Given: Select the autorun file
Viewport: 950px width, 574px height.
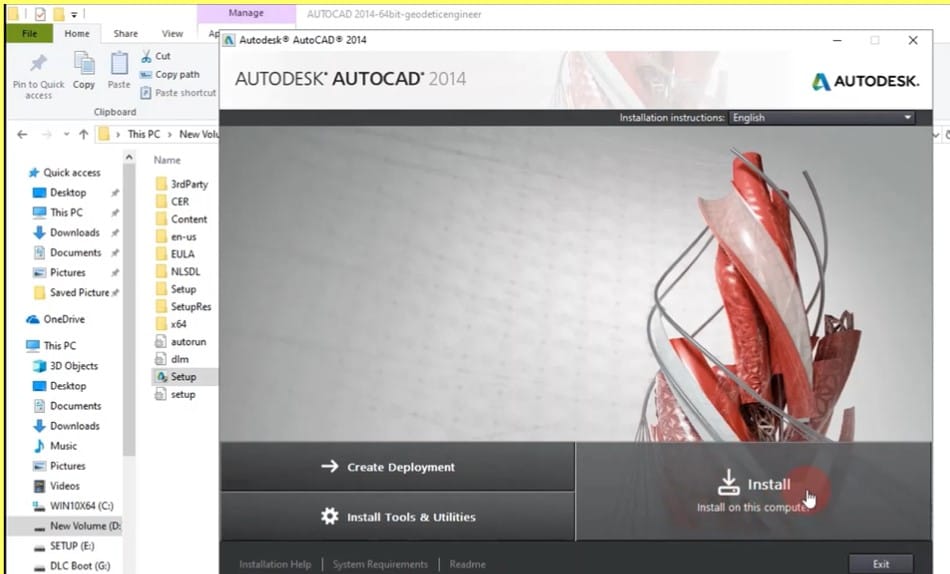Looking at the screenshot, I should tap(188, 342).
